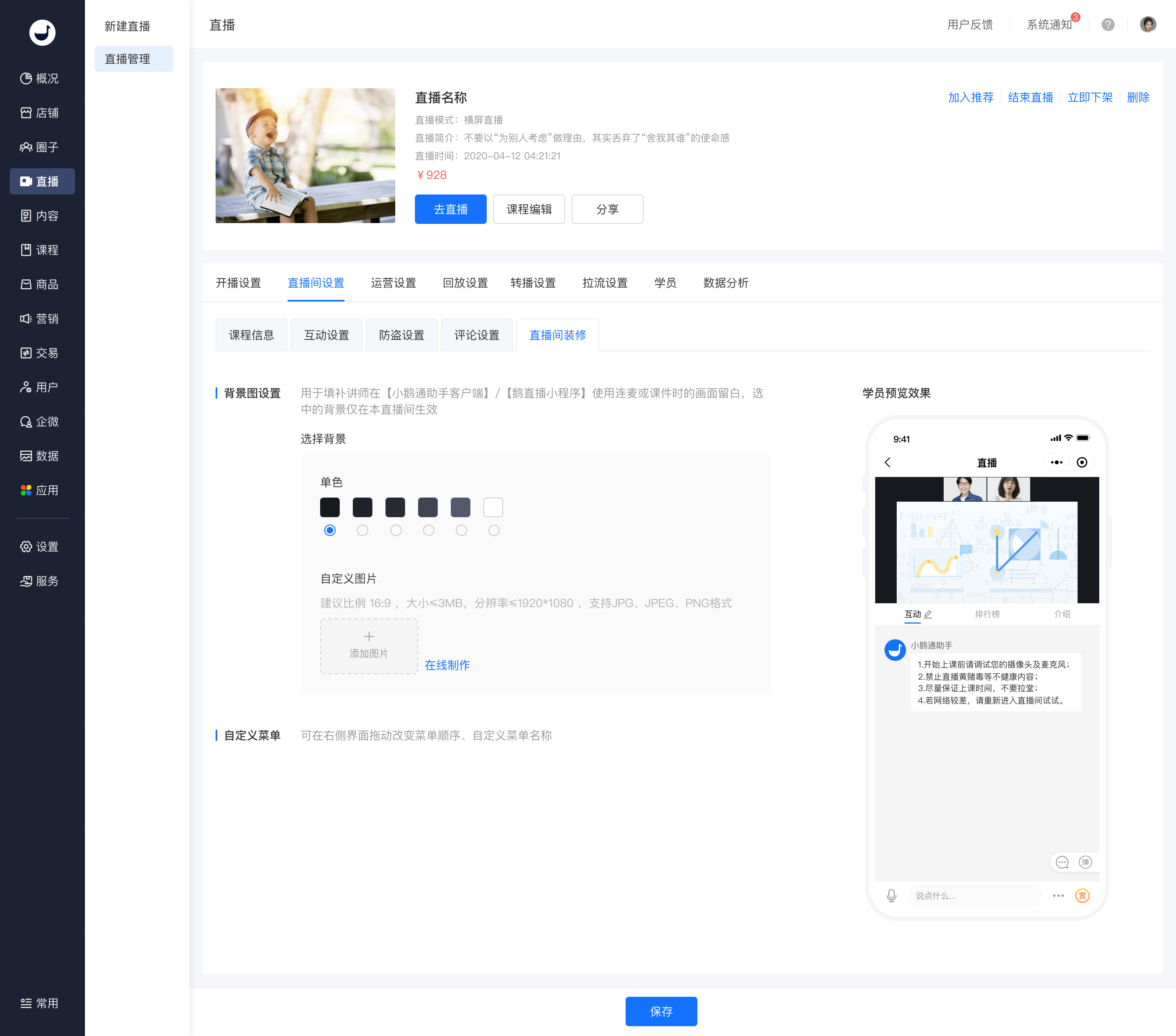
Task: Click the 分享 button
Action: coord(607,210)
